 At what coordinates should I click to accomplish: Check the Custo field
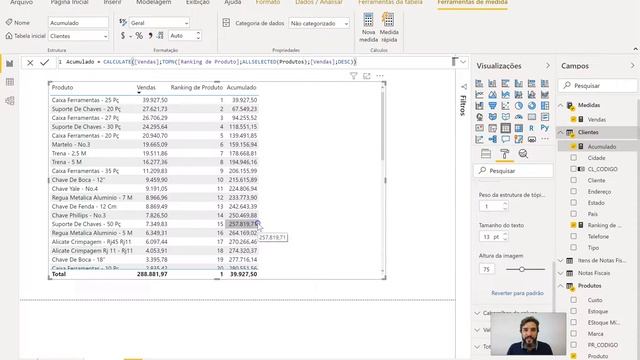tap(573, 300)
